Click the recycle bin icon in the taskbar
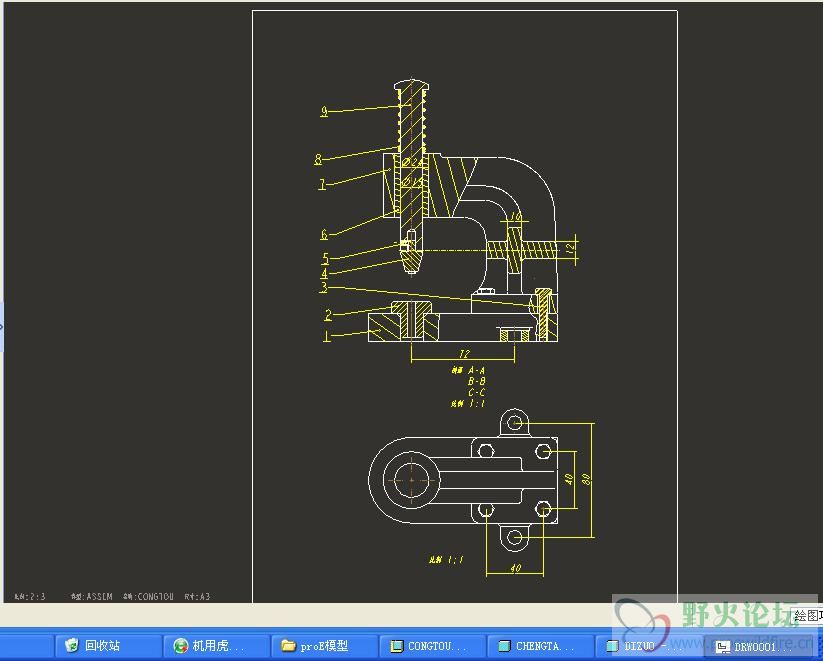The height and width of the screenshot is (661, 823). coord(72,645)
